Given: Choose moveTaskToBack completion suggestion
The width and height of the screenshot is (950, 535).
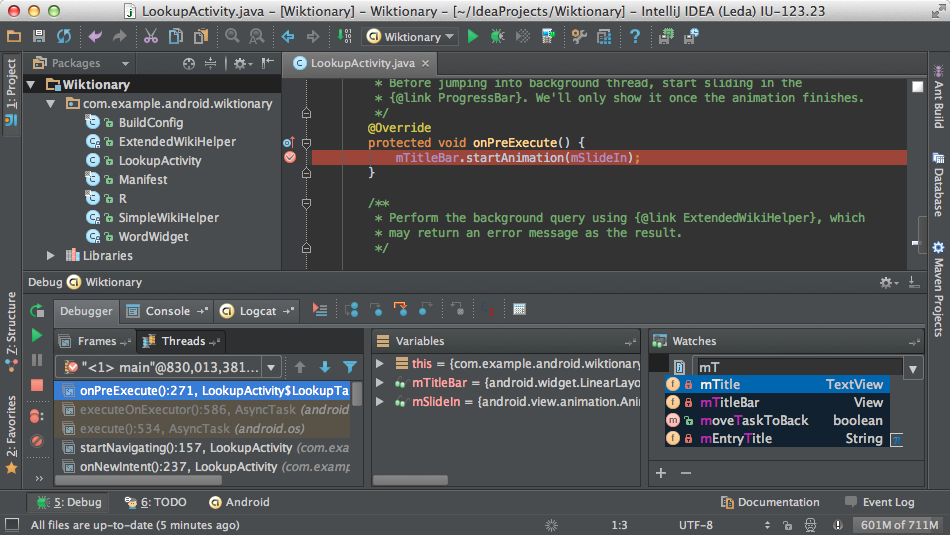Looking at the screenshot, I should [778, 420].
